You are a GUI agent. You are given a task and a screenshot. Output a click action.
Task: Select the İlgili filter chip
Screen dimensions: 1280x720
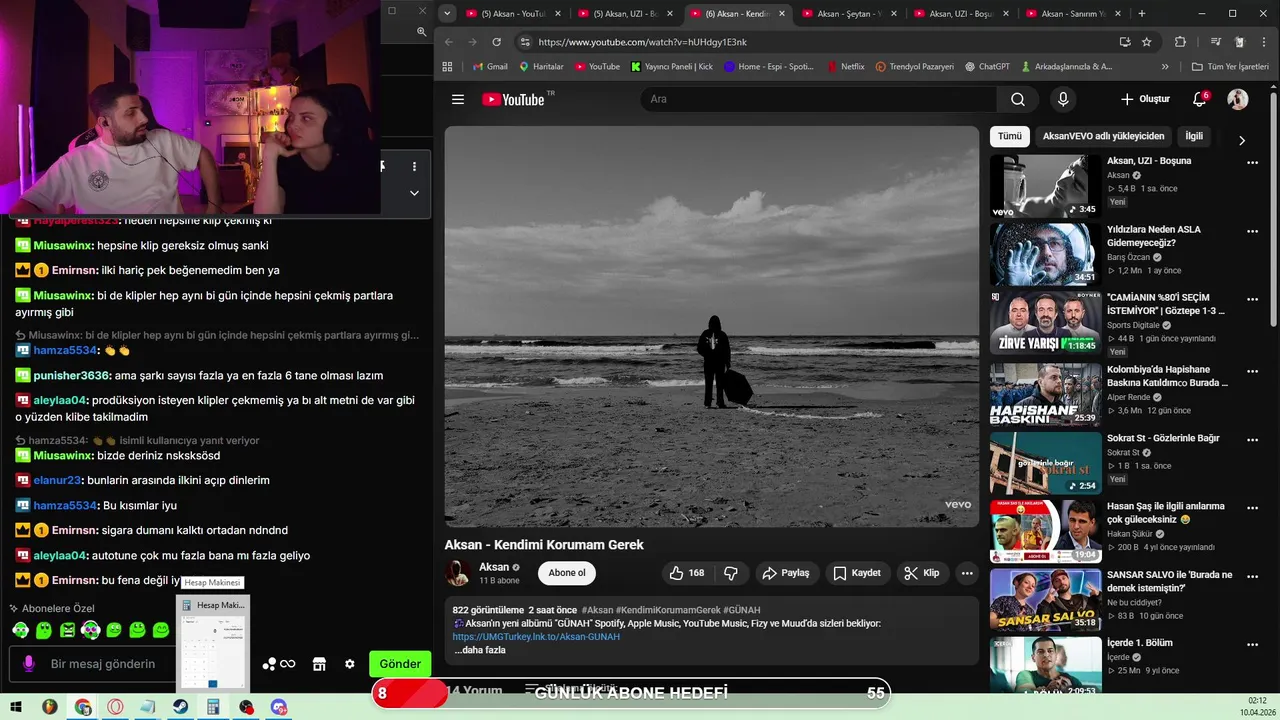(1194, 136)
